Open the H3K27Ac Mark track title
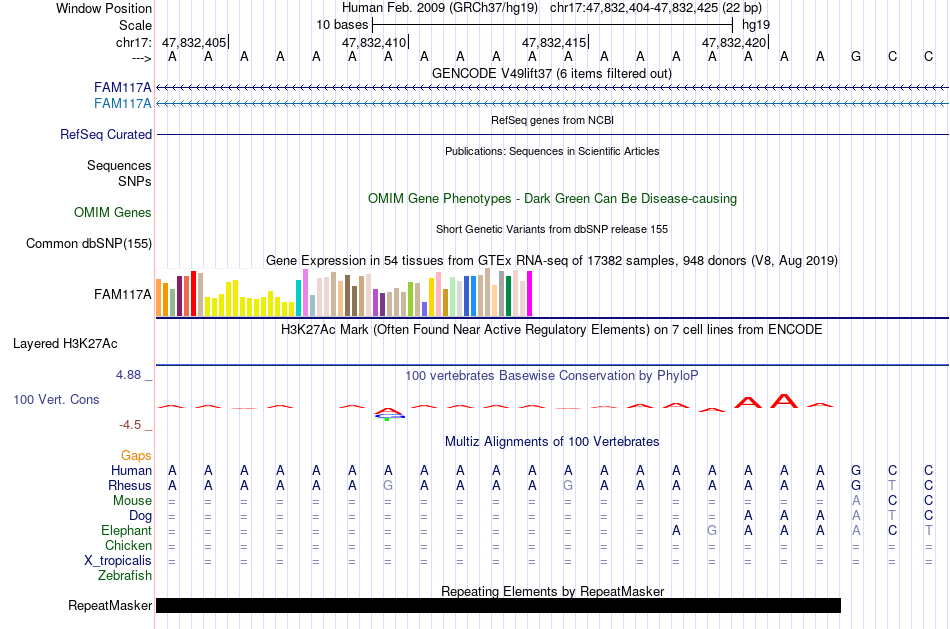950x629 pixels. pyautogui.click(x=552, y=330)
